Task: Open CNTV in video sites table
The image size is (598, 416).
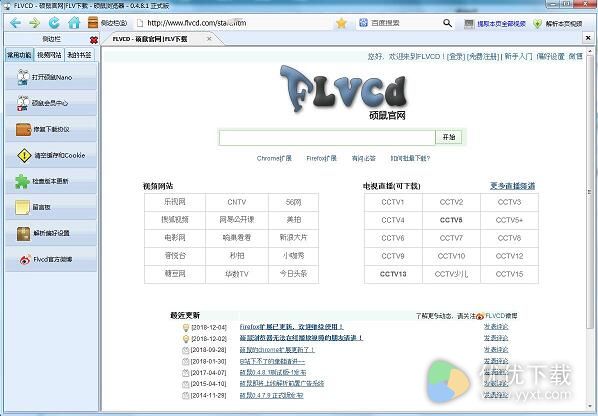Action: pyautogui.click(x=236, y=202)
